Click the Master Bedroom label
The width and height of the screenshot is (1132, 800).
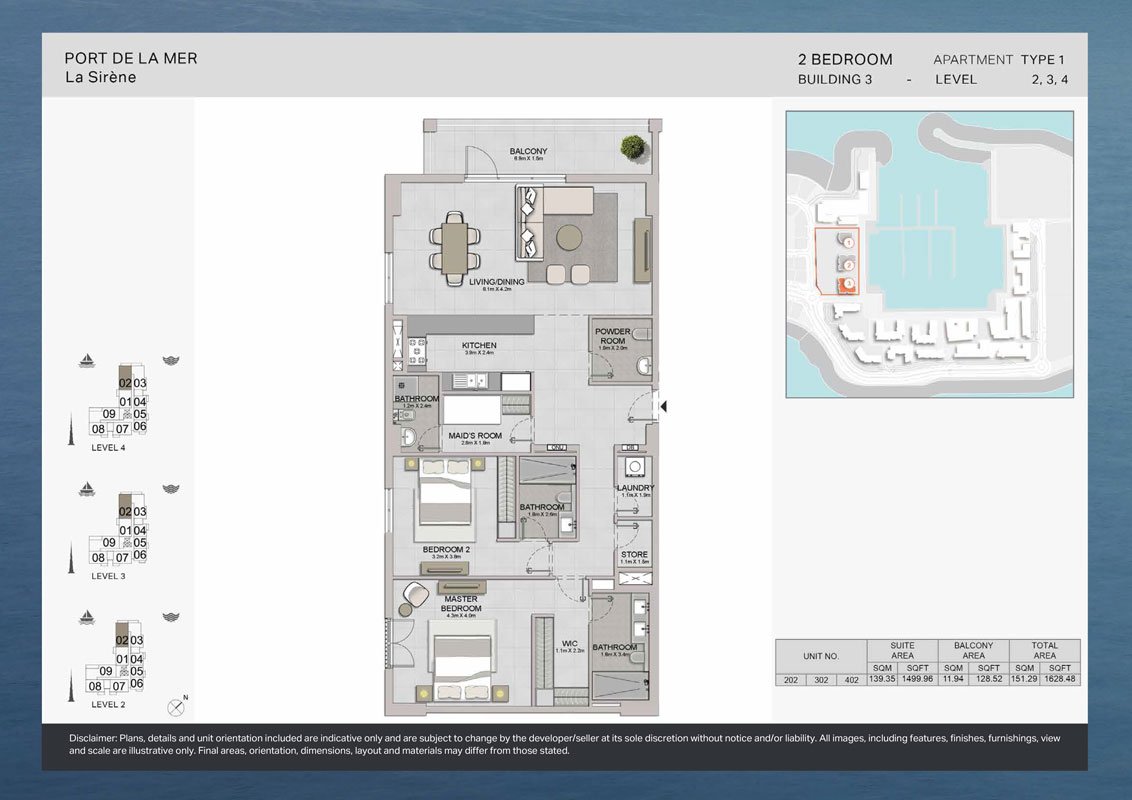coord(461,604)
